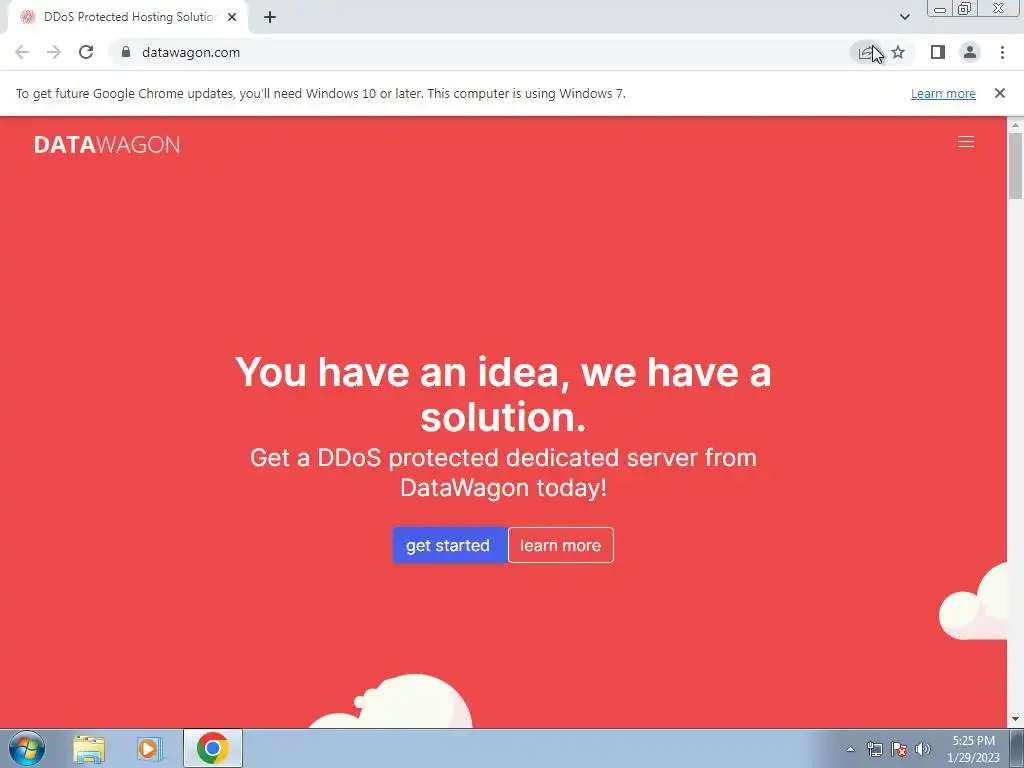Bookmark this tab with star icon
The image size is (1024, 768).
898,52
